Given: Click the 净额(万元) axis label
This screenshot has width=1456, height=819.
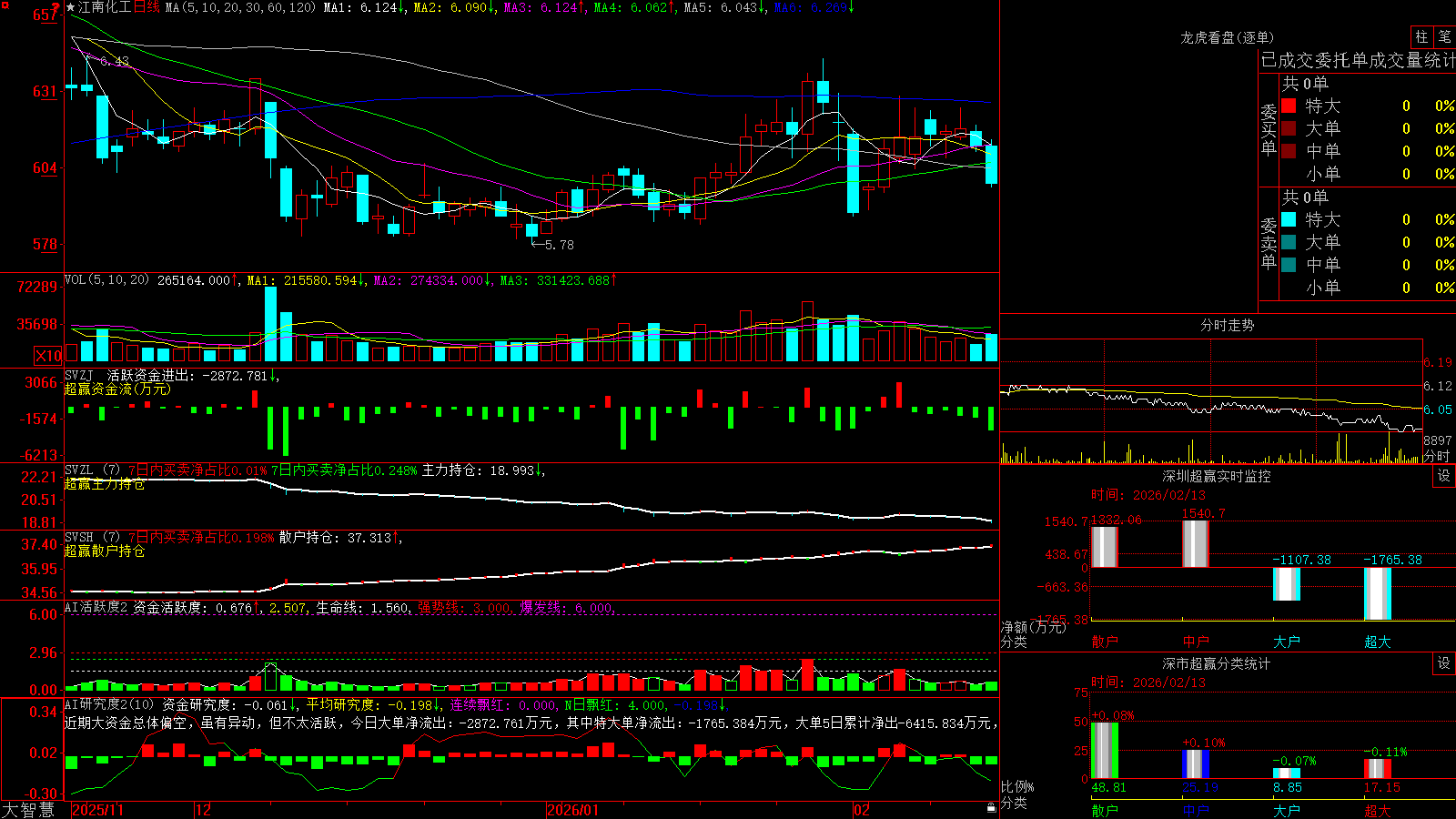Looking at the screenshot, I should (x=1033, y=627).
